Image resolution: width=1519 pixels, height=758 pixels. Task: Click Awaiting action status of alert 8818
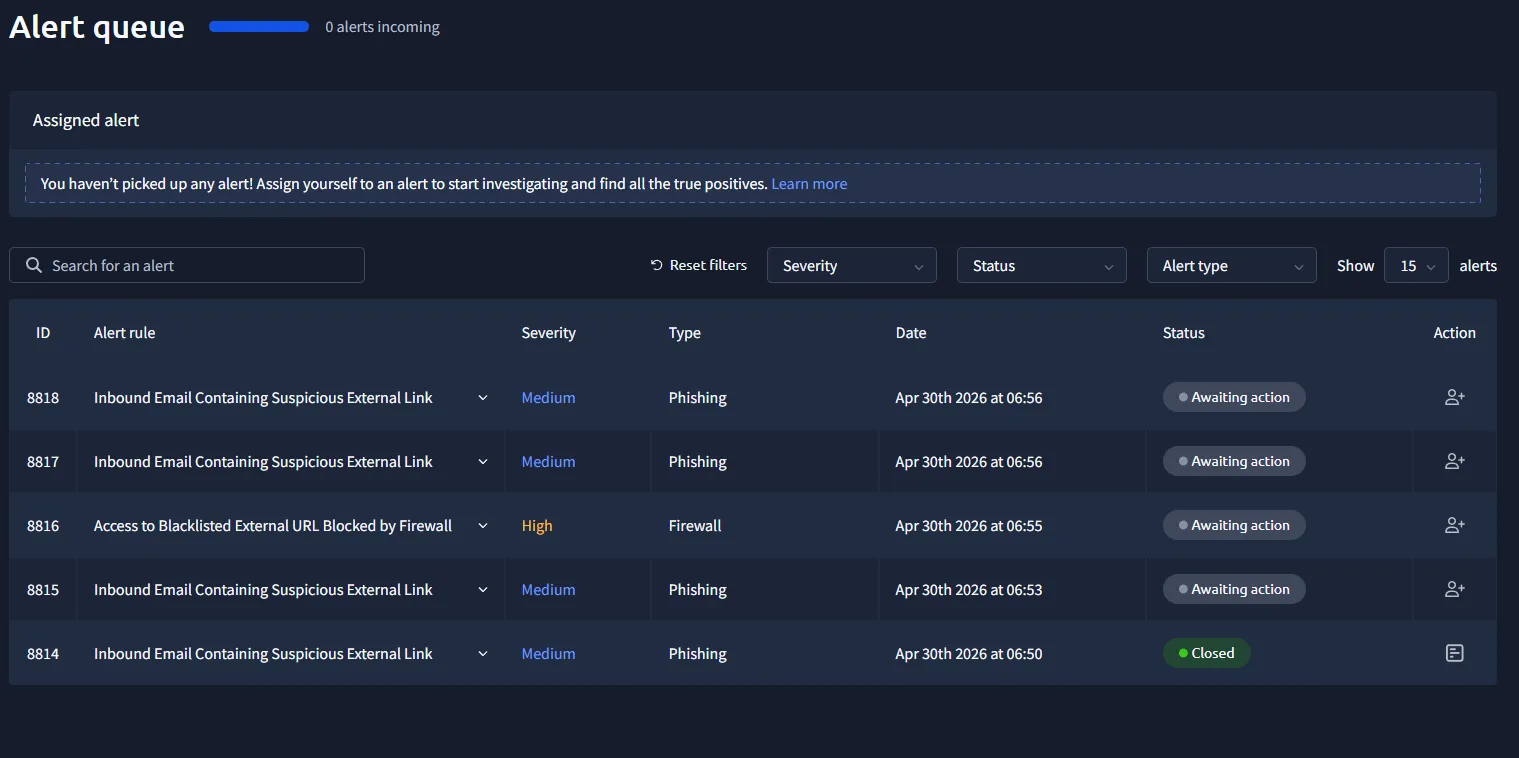pos(1234,397)
